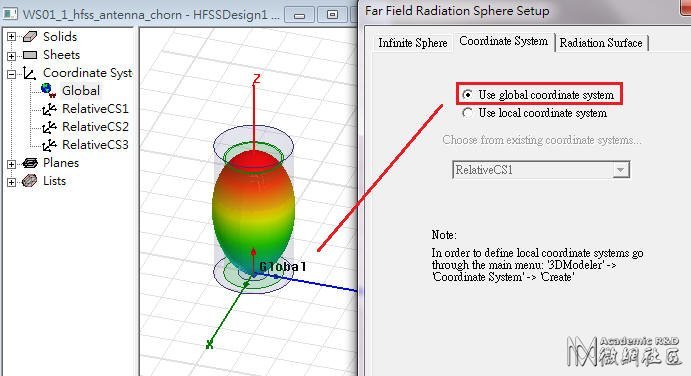Switch to the Infinite Sphere tab
691x376 pixels.
pos(412,43)
